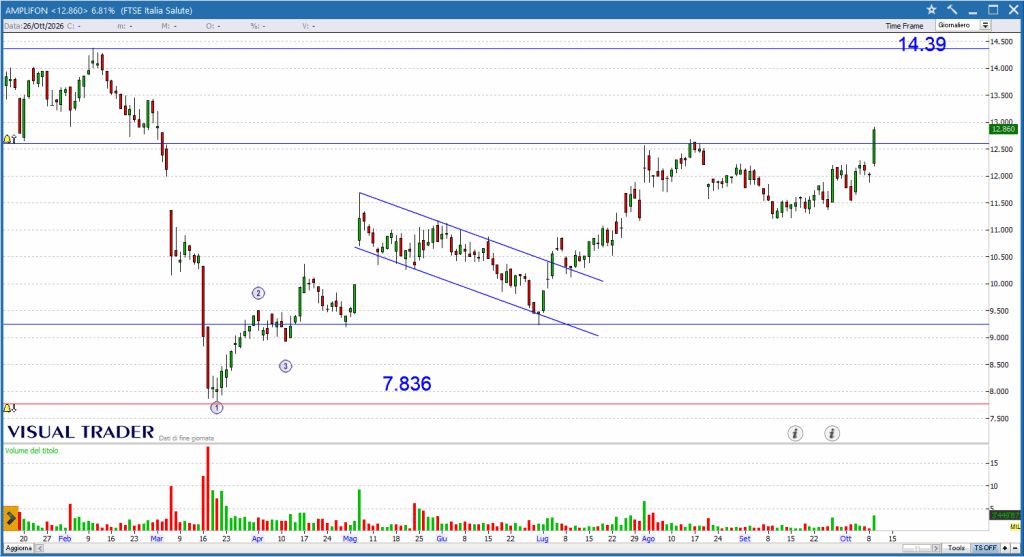The image size is (1024, 557).
Task: Open the Giornaliero time frame combo box
Action: tap(963, 25)
